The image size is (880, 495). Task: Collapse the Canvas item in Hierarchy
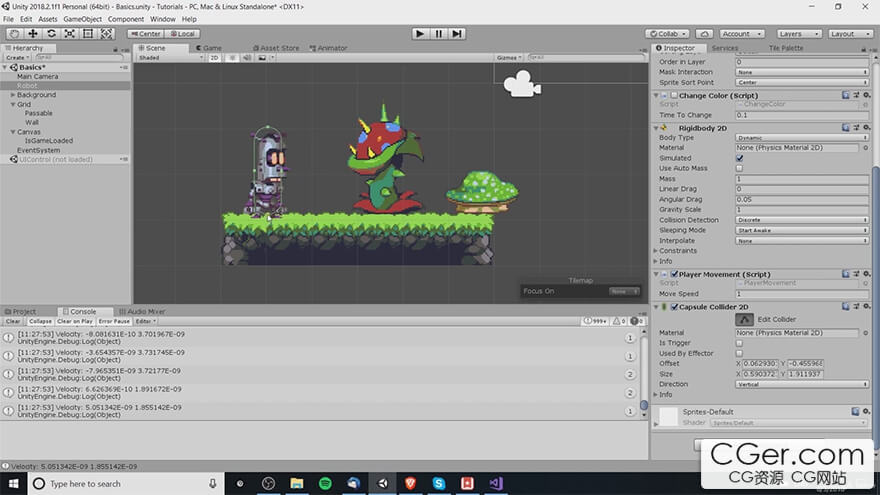pos(13,132)
